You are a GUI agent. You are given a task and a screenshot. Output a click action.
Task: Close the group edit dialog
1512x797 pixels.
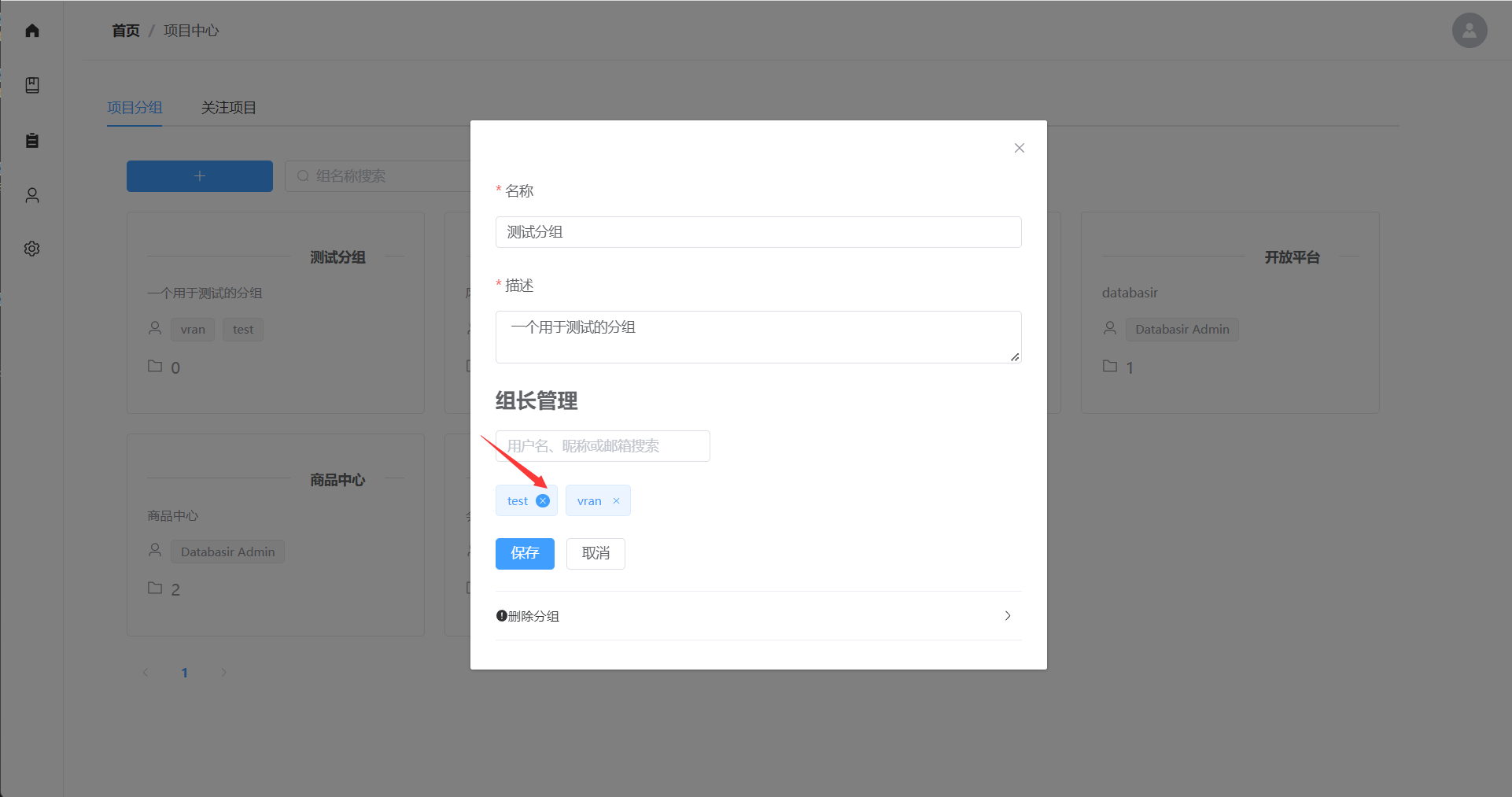tap(1019, 148)
